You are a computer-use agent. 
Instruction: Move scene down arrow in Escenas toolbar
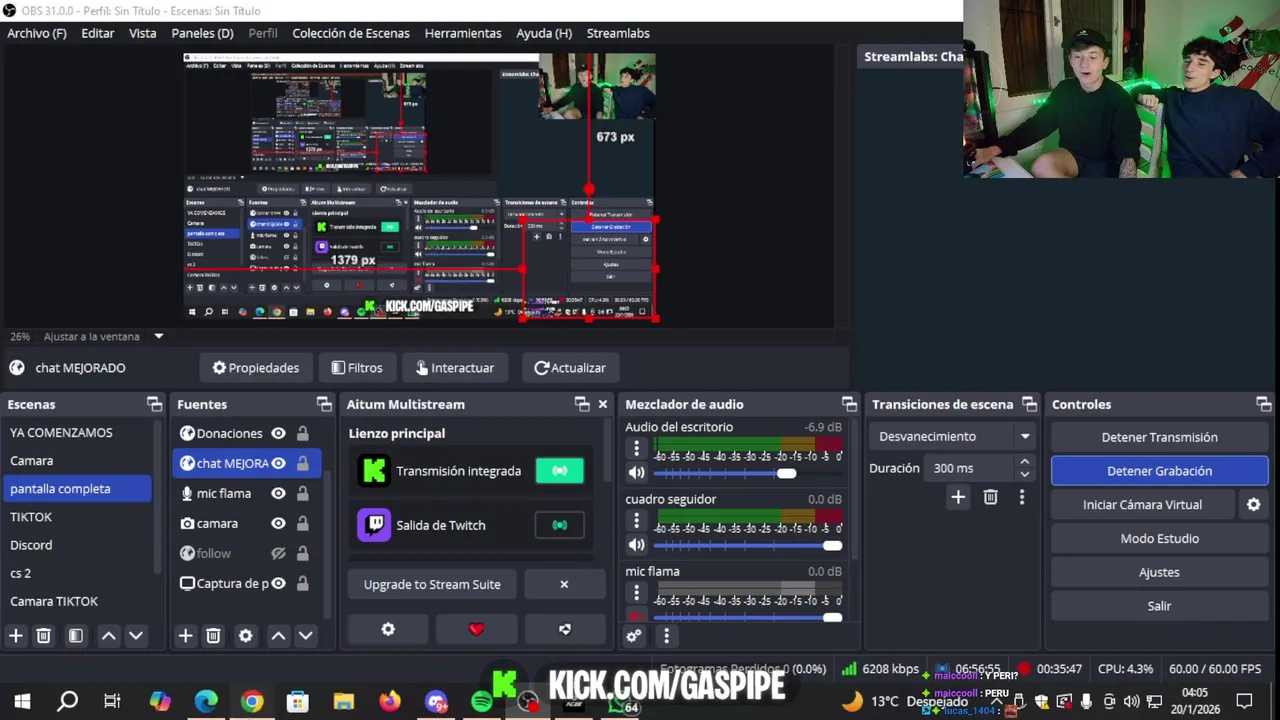(136, 636)
